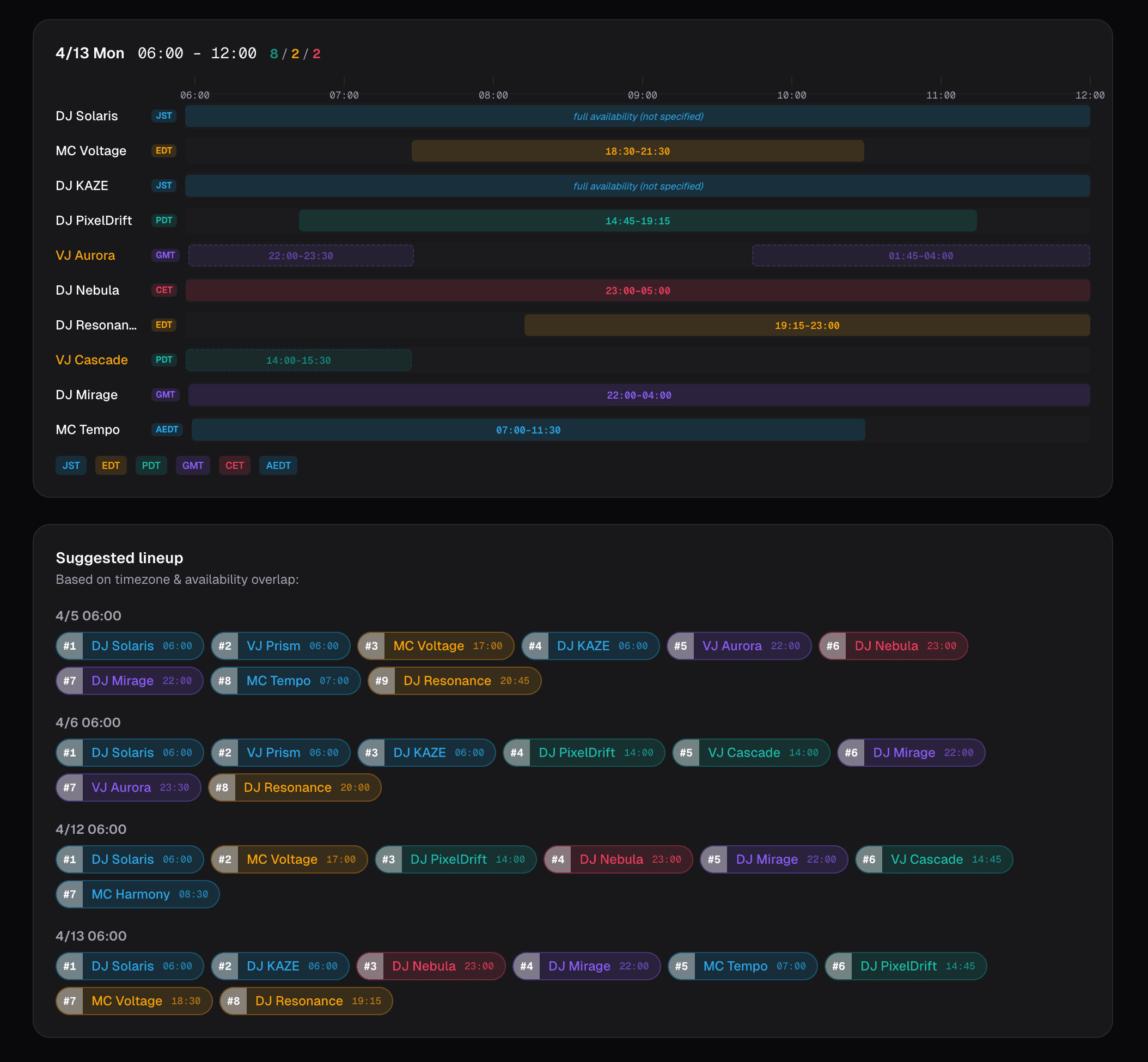Screen dimensions: 1148x1062
Task: Select the PDT badge next to DJ PixelDrift
Action: point(163,220)
